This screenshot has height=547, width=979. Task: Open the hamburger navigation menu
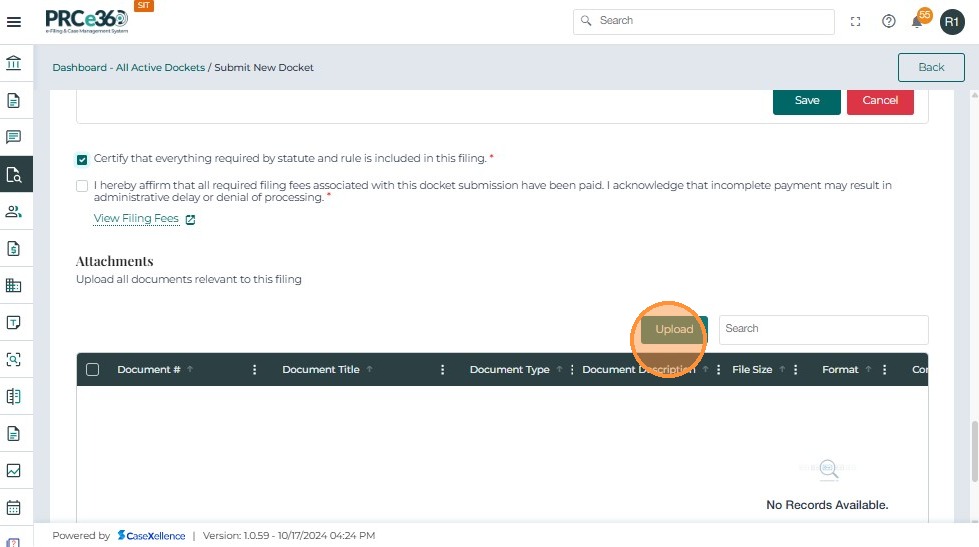click(14, 22)
